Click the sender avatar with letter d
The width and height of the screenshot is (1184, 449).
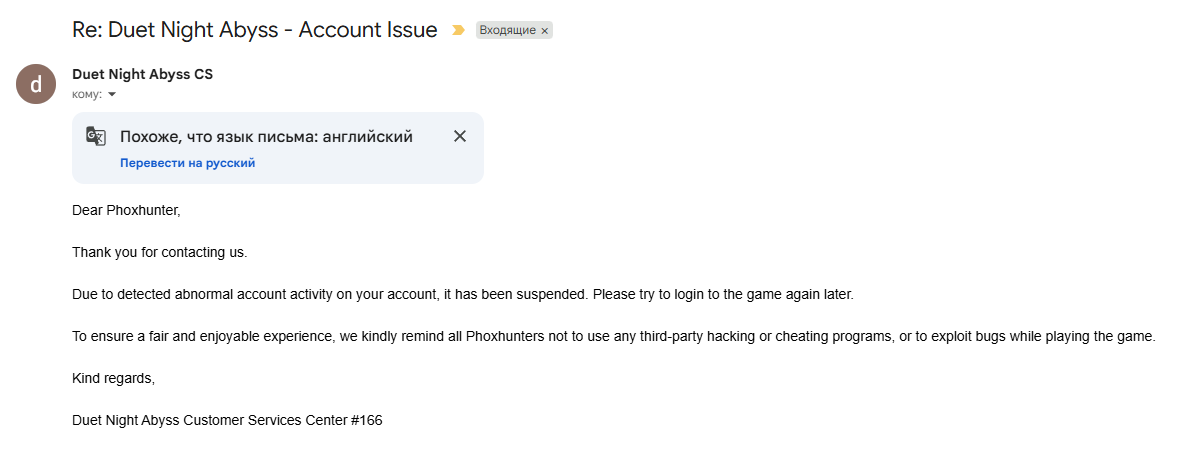pos(36,84)
